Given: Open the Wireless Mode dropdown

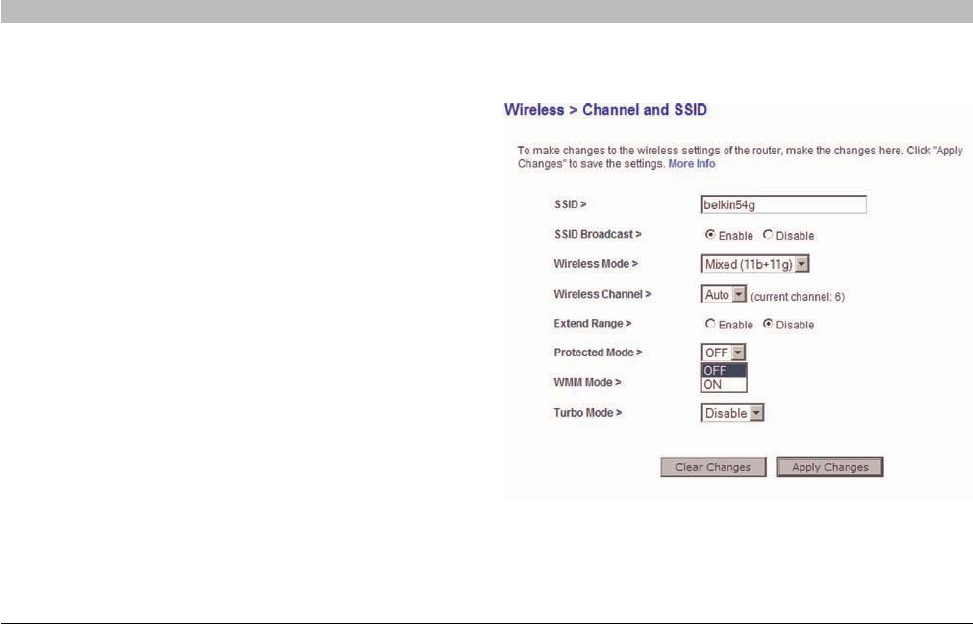Looking at the screenshot, I should point(755,264).
